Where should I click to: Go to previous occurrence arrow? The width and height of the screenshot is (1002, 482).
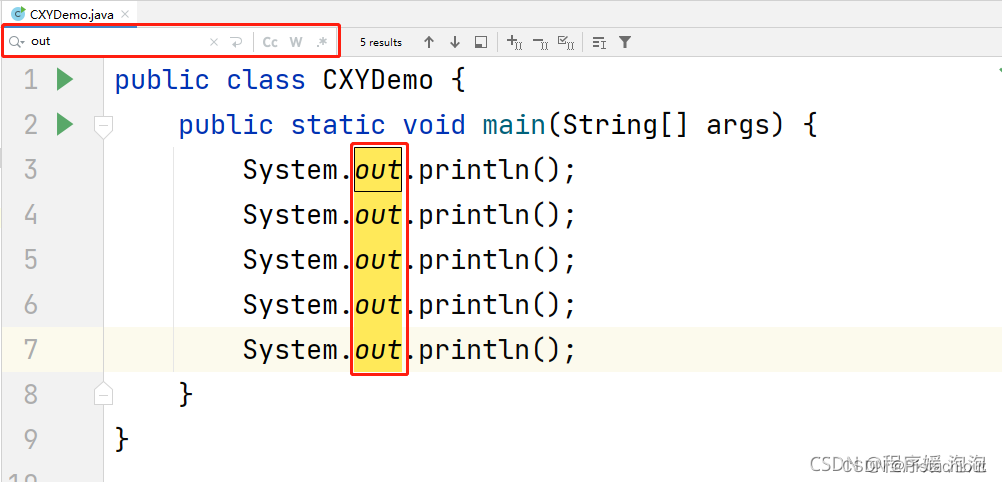point(429,42)
